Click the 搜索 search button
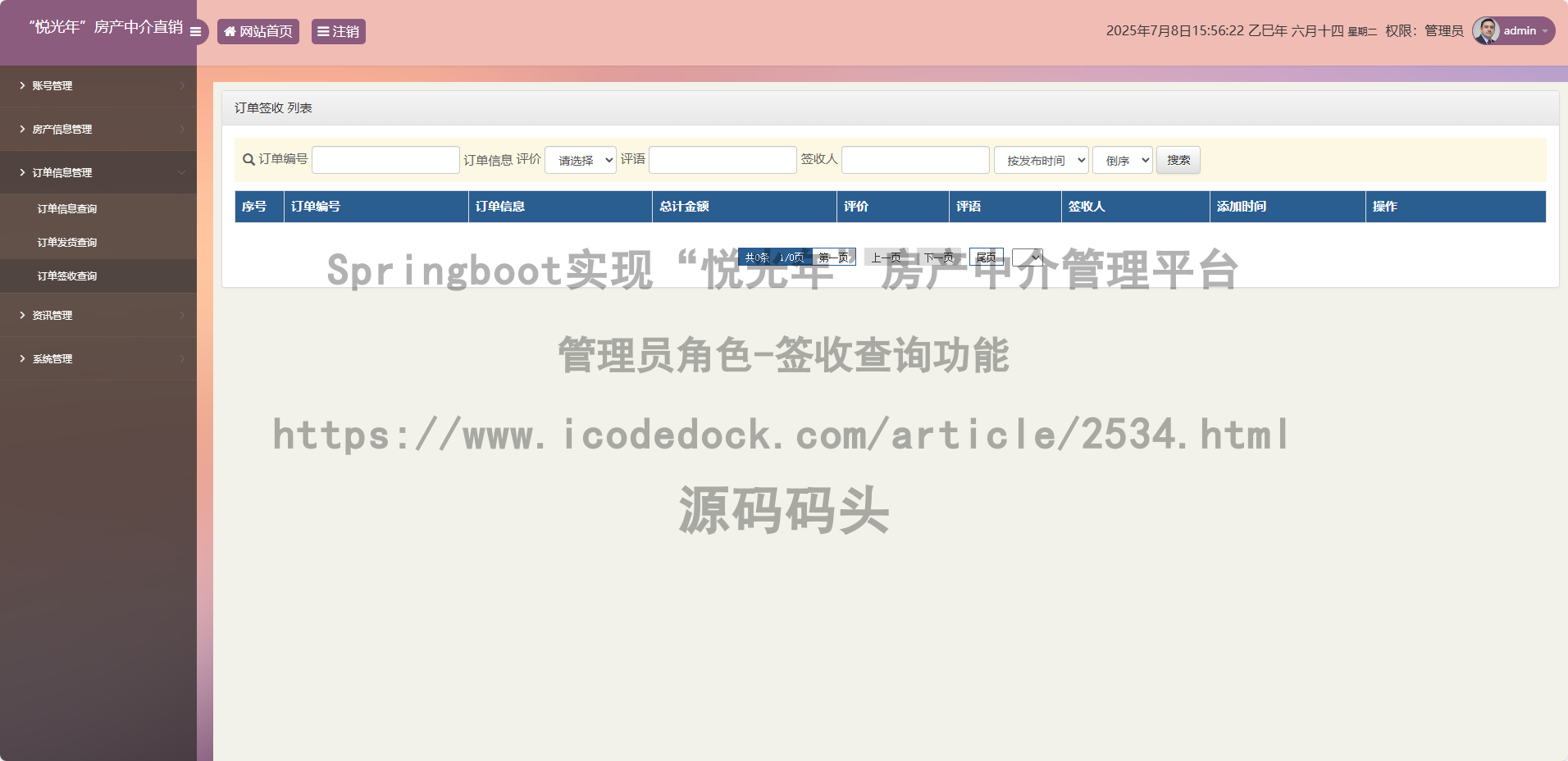 click(1178, 160)
